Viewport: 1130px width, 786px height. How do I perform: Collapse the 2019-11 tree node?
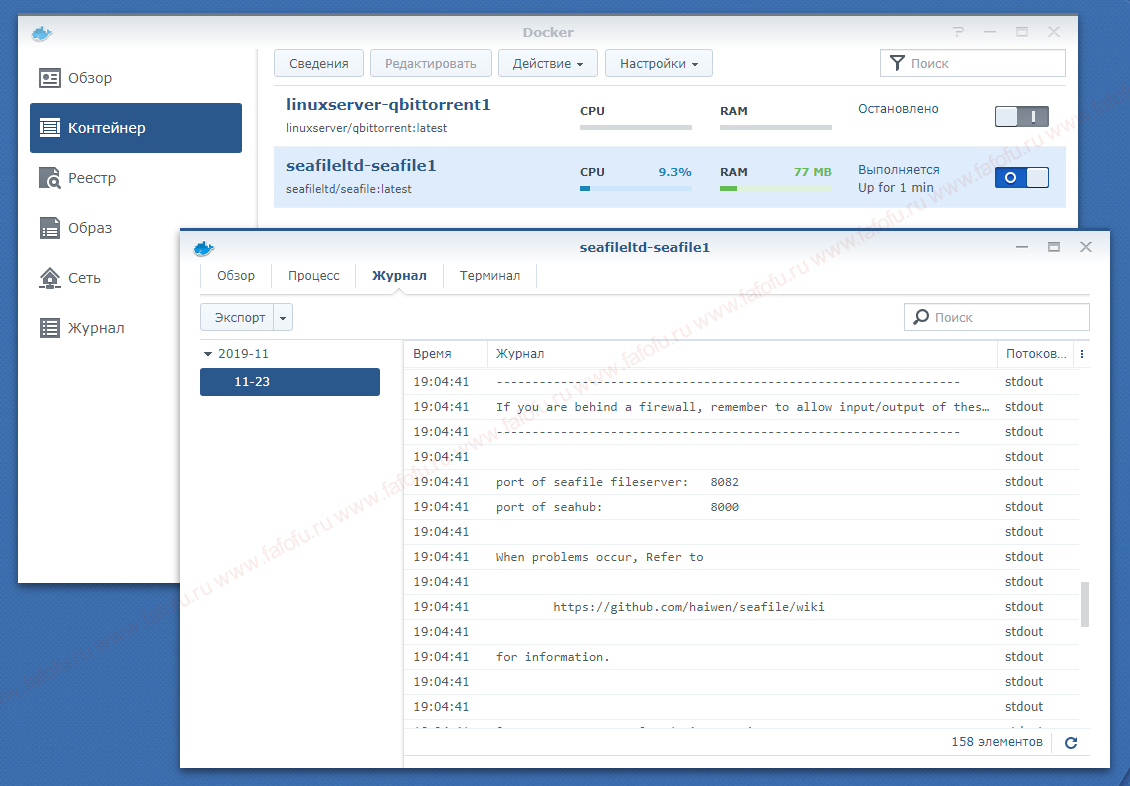coord(208,354)
